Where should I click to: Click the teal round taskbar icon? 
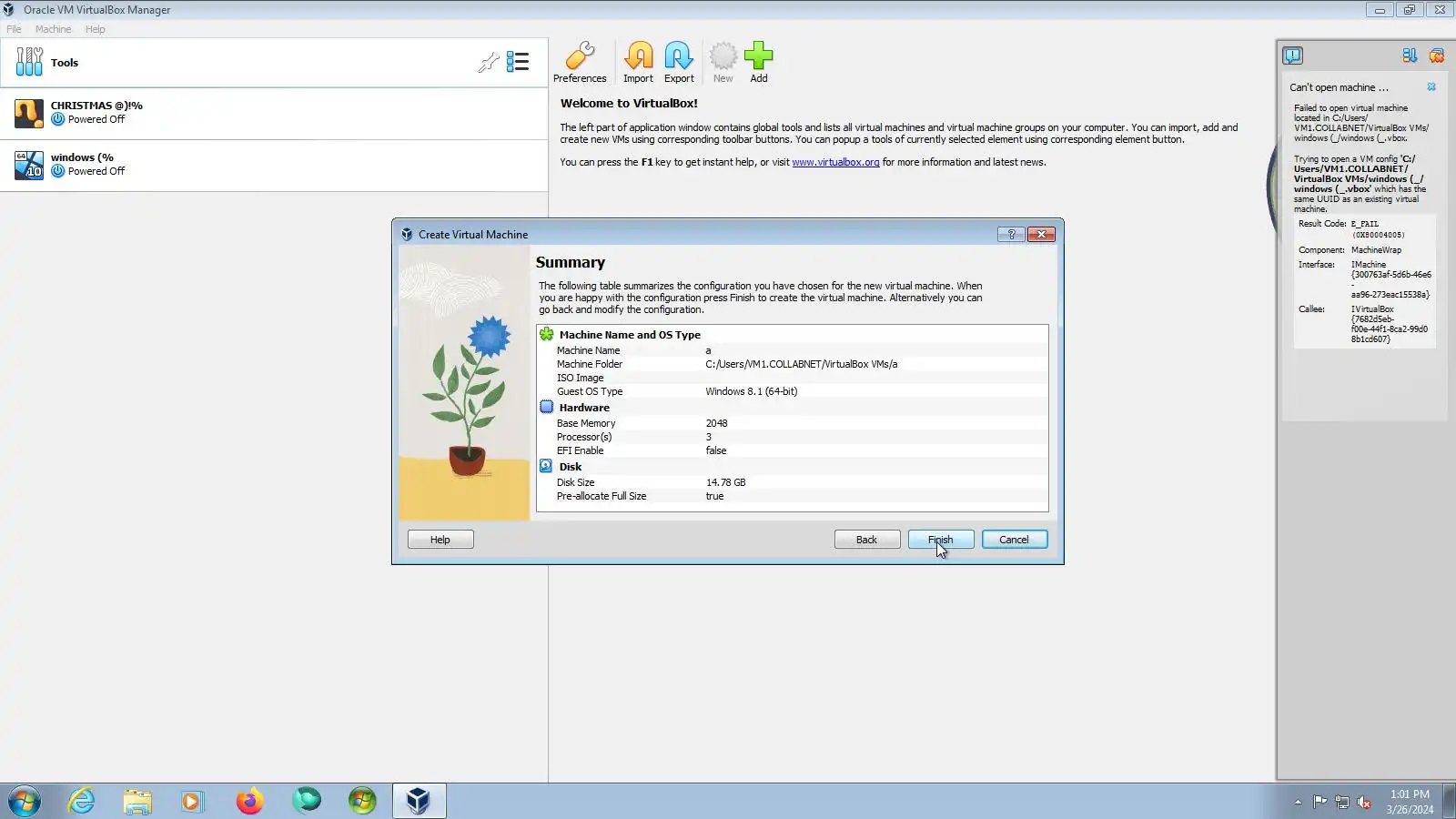(x=307, y=802)
